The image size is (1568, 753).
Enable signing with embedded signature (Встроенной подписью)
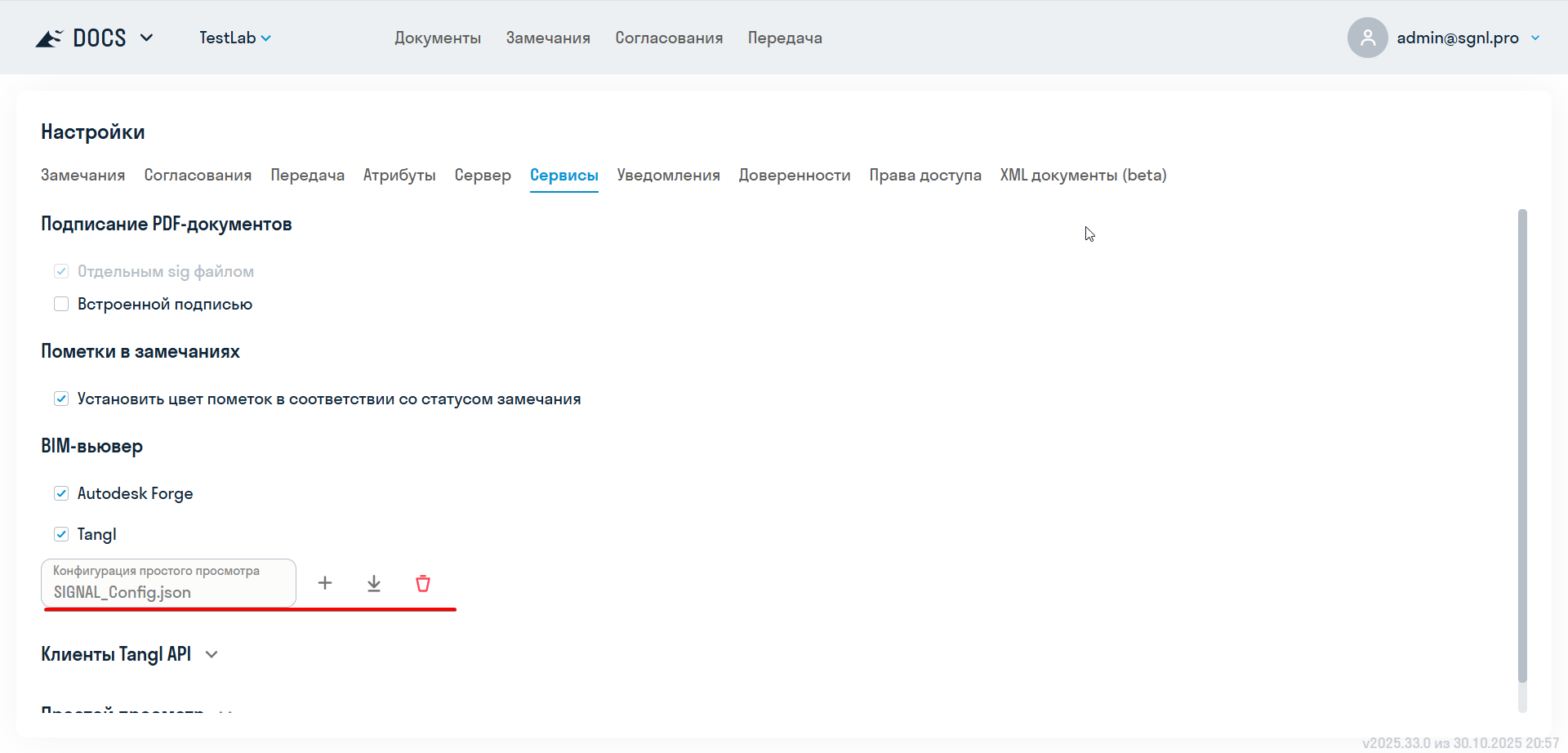point(60,303)
